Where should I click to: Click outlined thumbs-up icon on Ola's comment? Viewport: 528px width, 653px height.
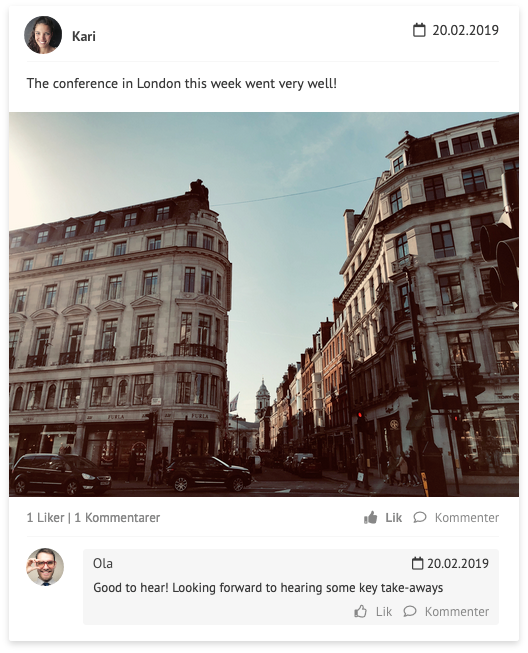tap(361, 611)
